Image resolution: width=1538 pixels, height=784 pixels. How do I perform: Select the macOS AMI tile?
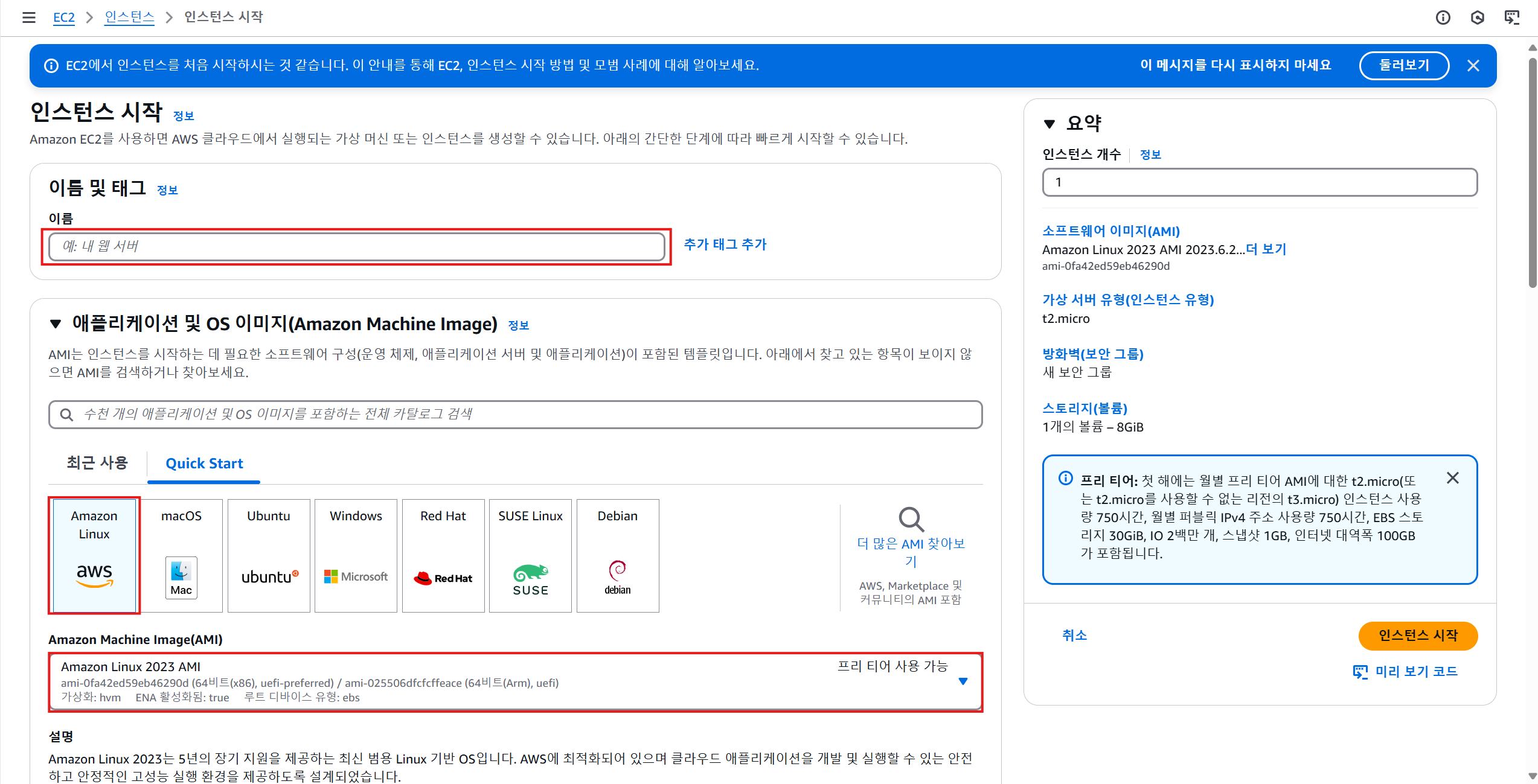pyautogui.click(x=181, y=555)
